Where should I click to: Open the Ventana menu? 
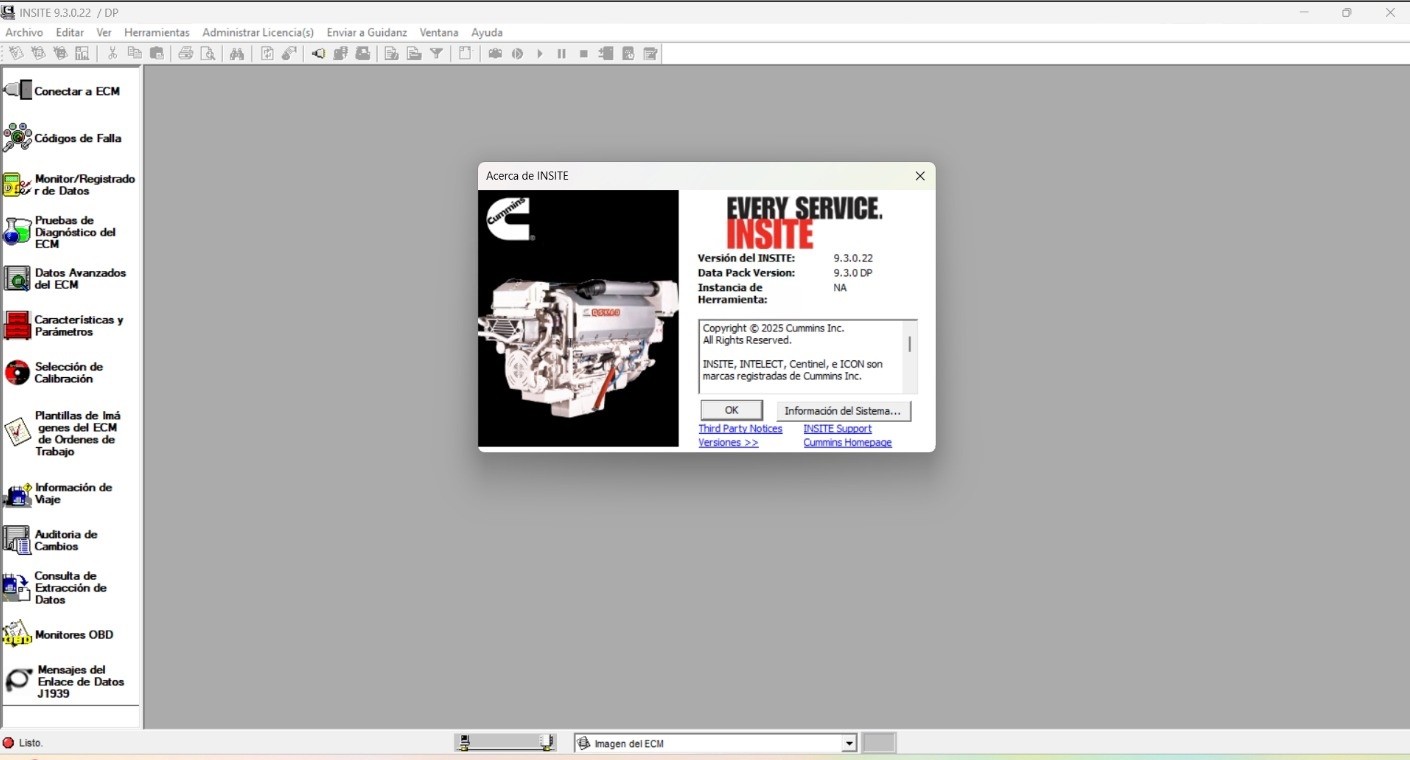(439, 32)
